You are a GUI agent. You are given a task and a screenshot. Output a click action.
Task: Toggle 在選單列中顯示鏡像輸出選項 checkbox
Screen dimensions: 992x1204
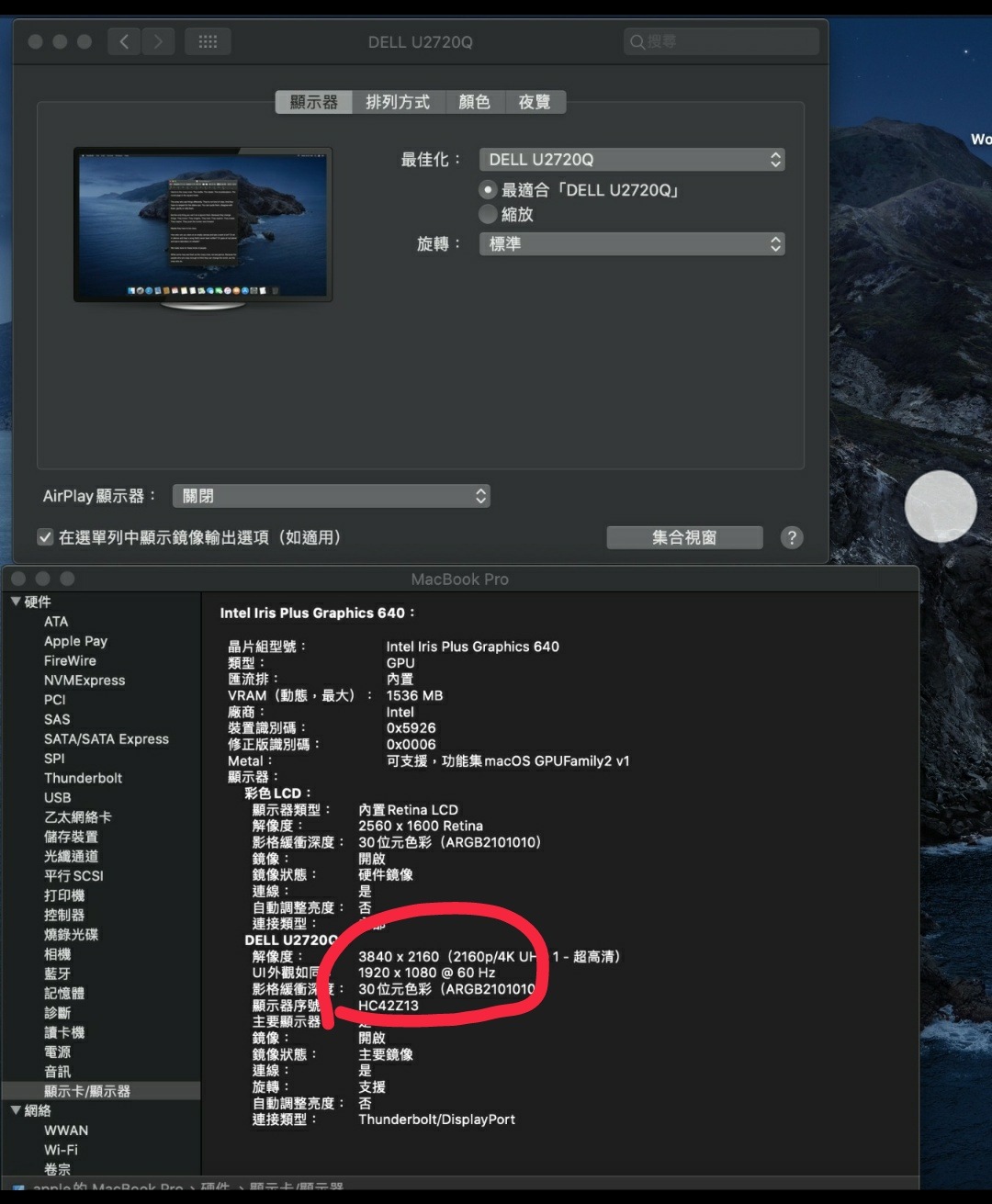[x=44, y=537]
